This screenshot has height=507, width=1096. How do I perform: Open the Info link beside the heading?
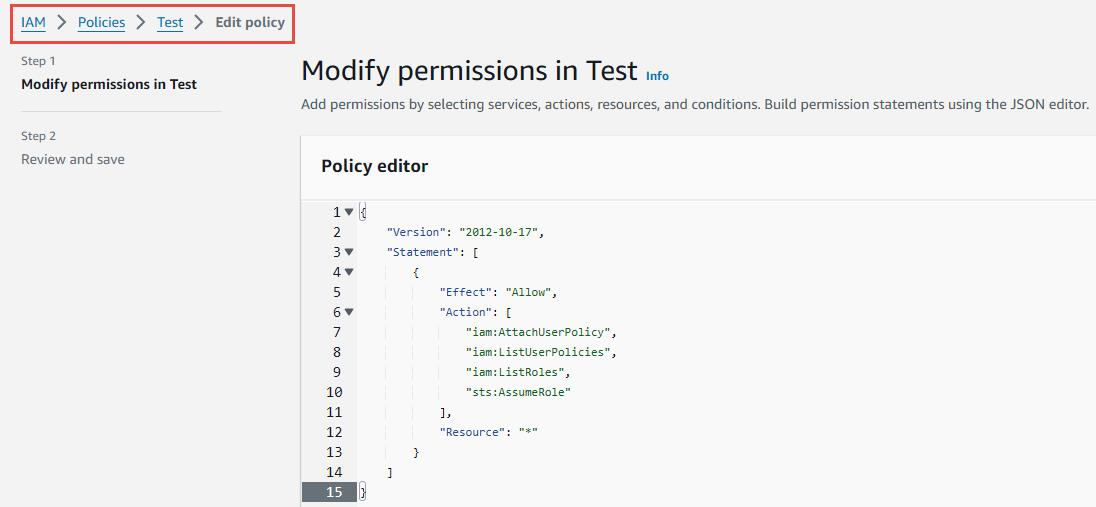click(657, 76)
